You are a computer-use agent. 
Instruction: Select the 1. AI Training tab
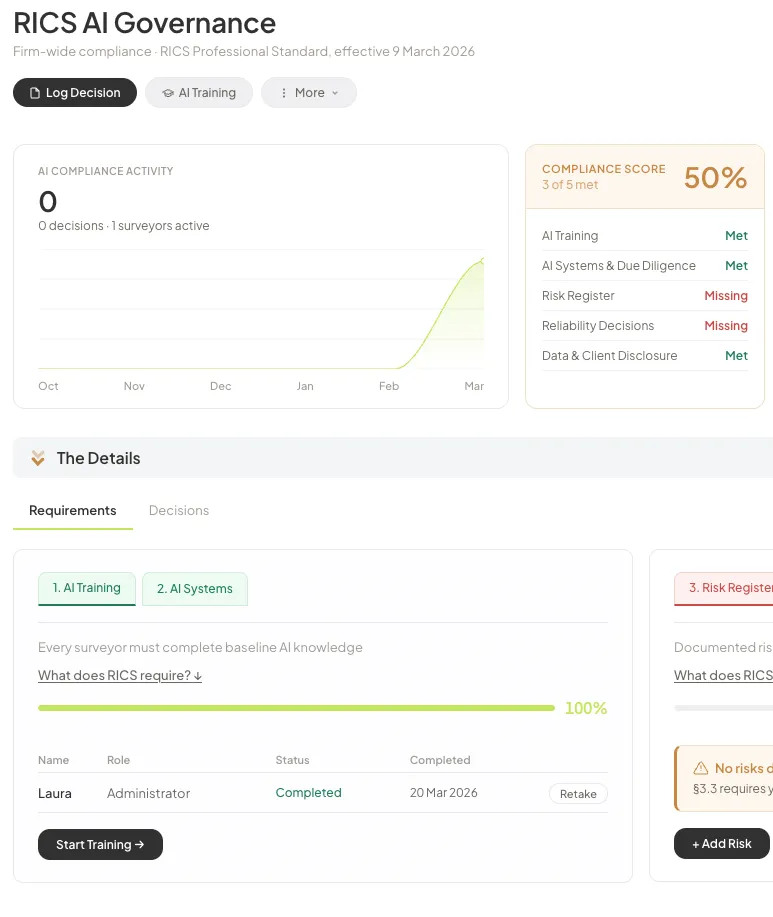tap(87, 588)
